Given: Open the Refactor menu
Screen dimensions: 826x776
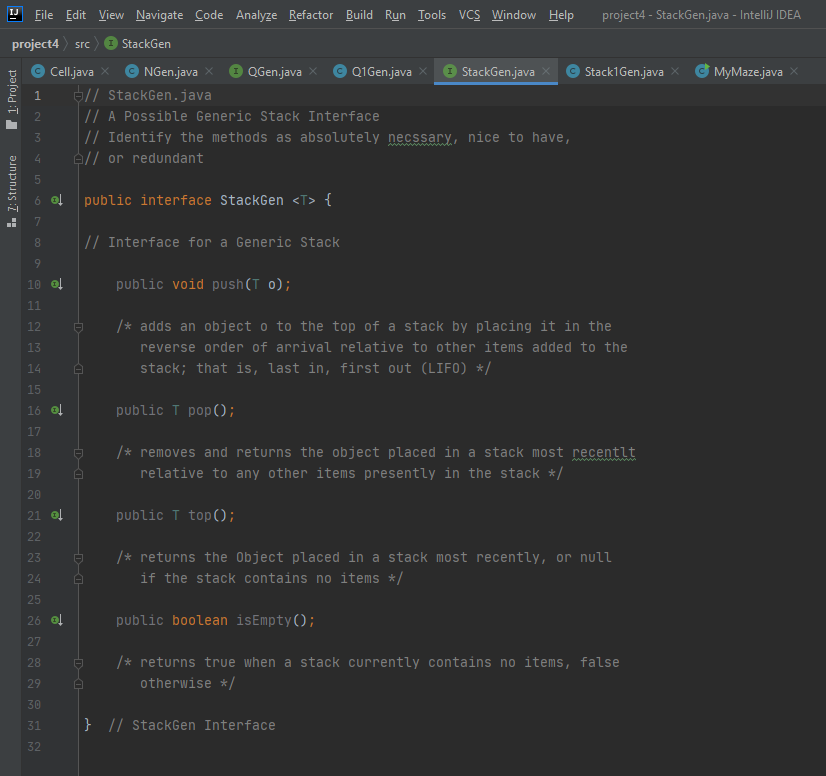Looking at the screenshot, I should [311, 15].
